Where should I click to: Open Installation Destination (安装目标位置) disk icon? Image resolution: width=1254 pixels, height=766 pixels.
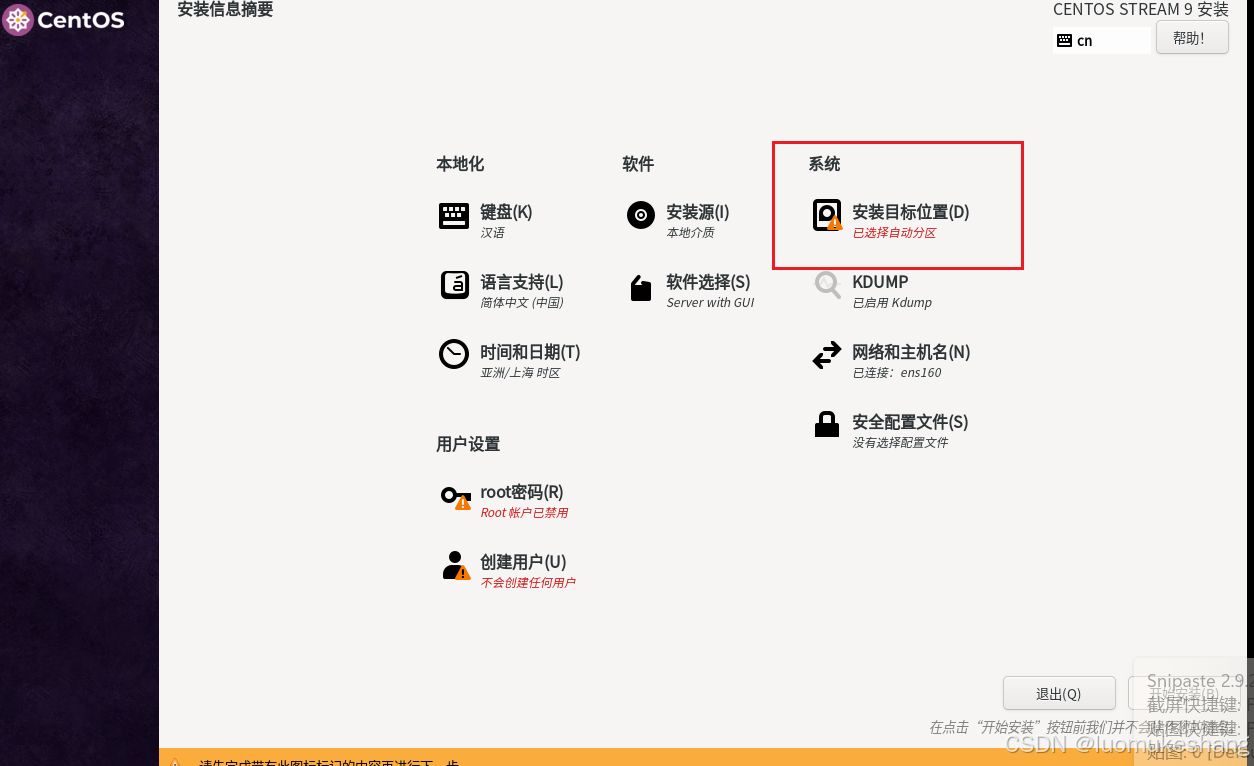click(x=827, y=215)
